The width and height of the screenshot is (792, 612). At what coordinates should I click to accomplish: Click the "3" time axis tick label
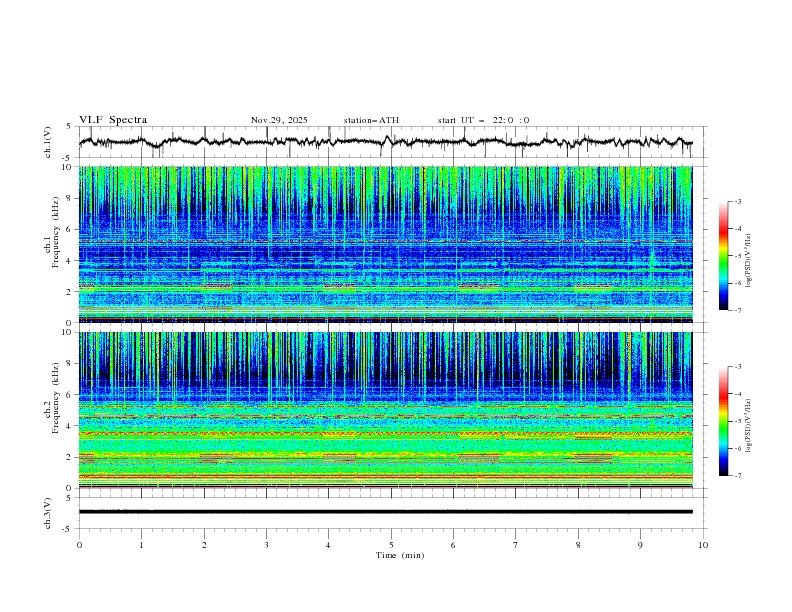coord(266,545)
